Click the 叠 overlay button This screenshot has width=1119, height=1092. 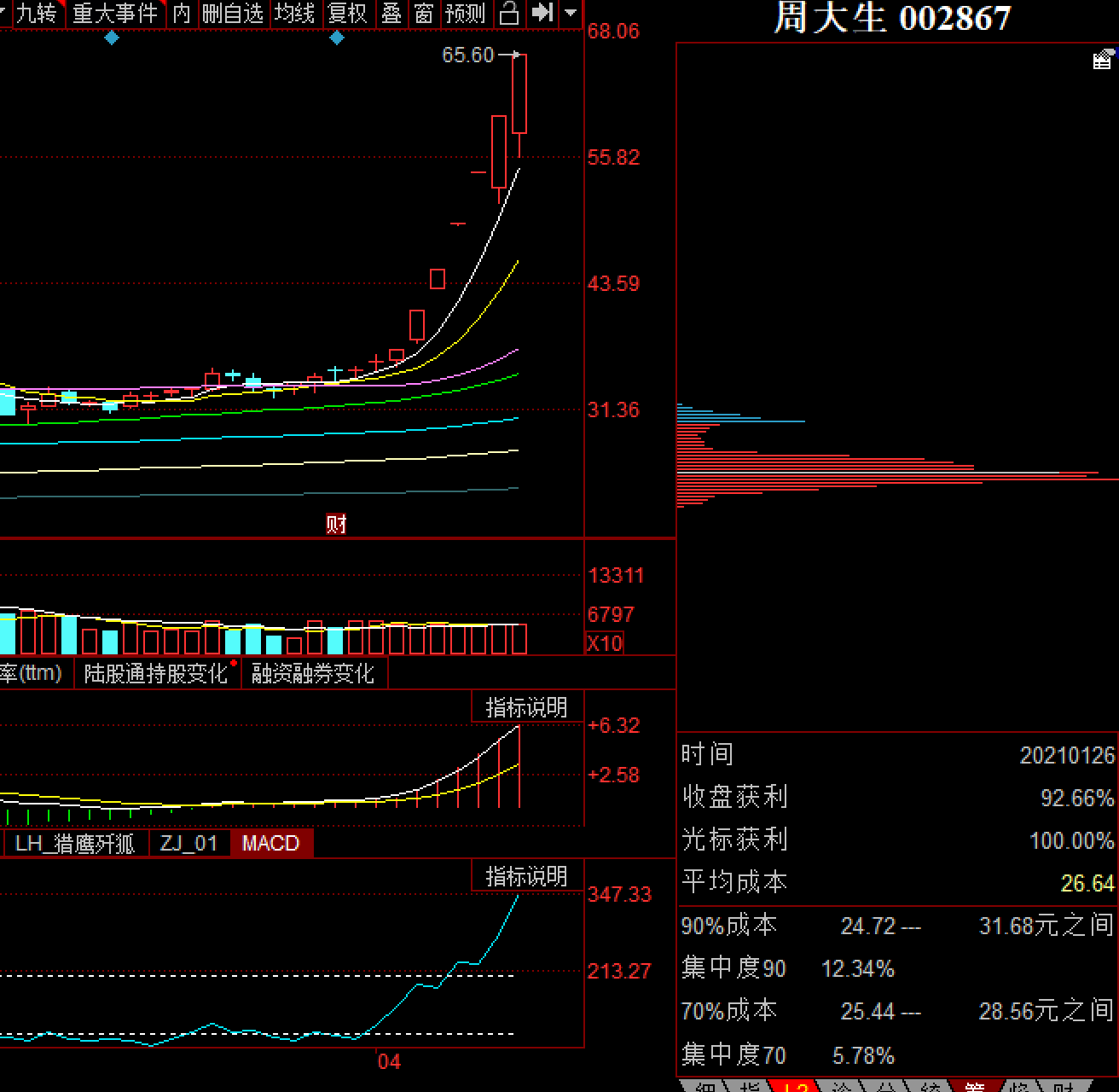(391, 14)
